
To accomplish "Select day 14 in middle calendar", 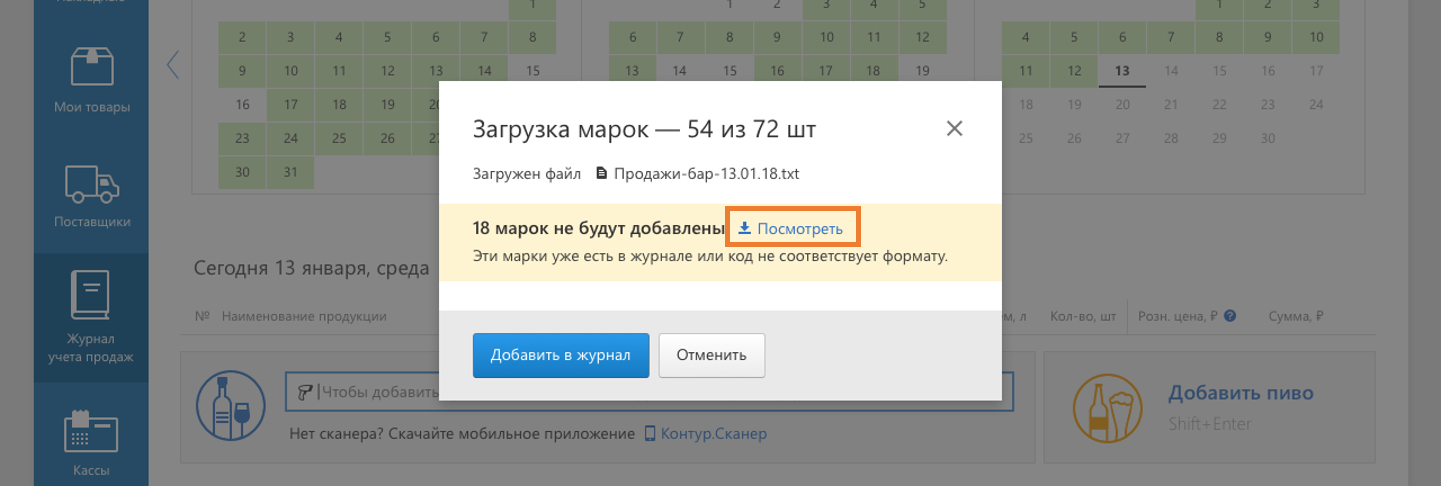I will click(x=680, y=71).
